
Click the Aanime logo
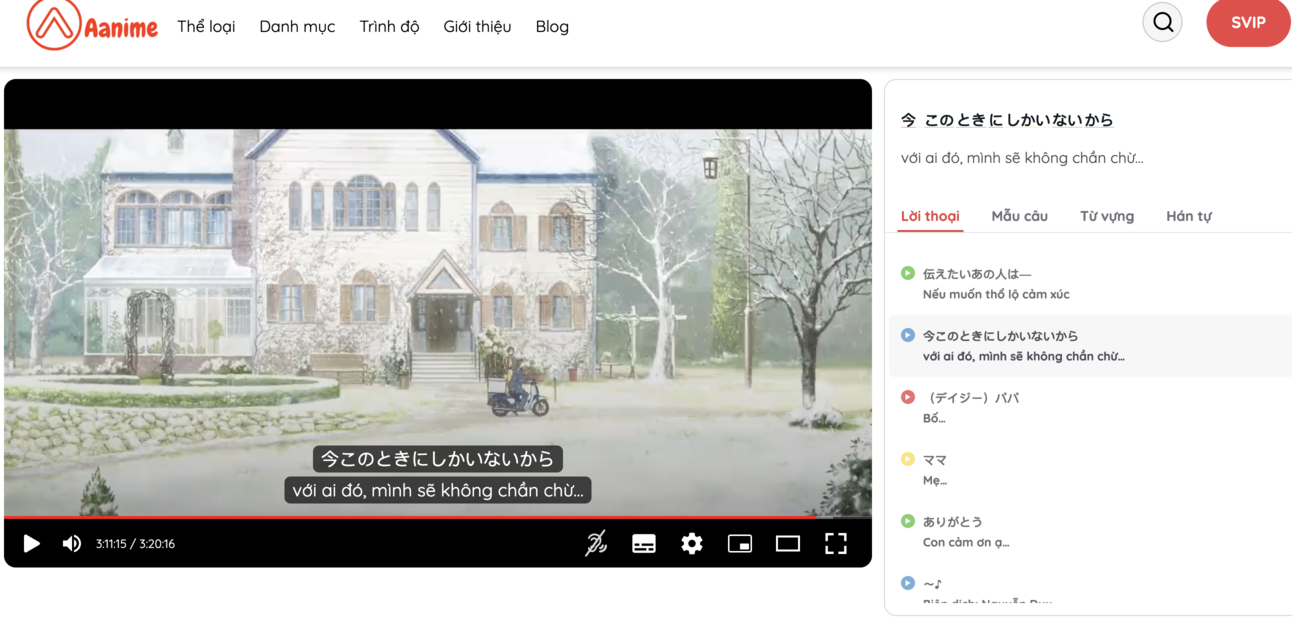(x=91, y=25)
